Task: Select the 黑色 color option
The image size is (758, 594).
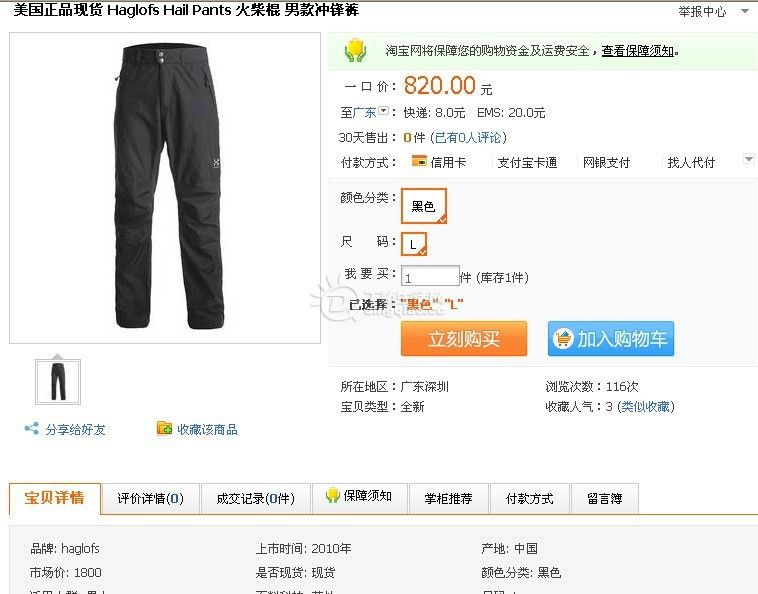Action: click(x=424, y=206)
